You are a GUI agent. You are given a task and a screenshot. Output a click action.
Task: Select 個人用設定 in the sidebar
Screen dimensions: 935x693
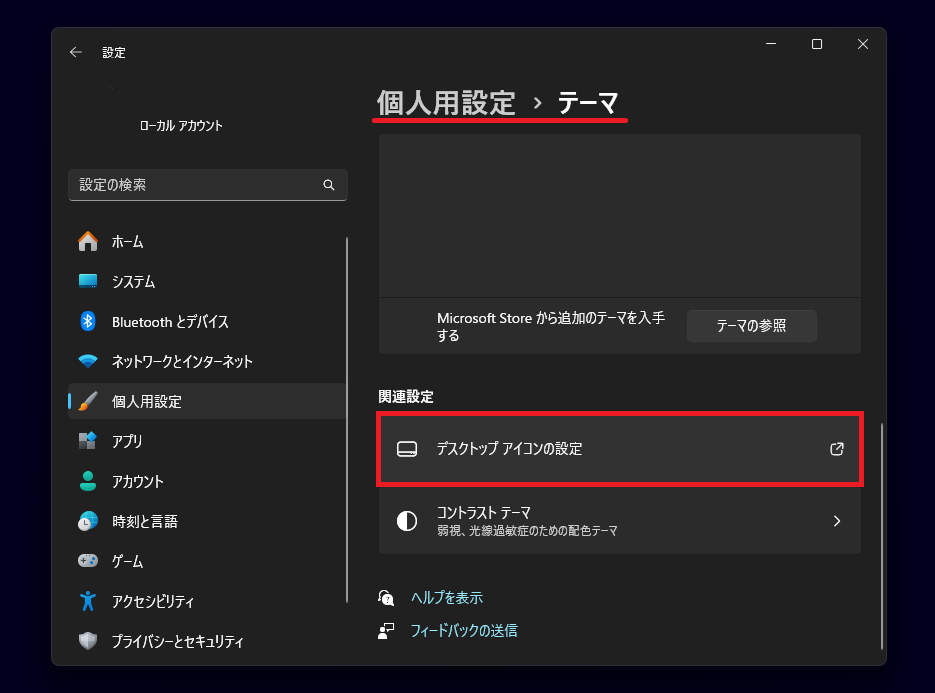[207, 401]
